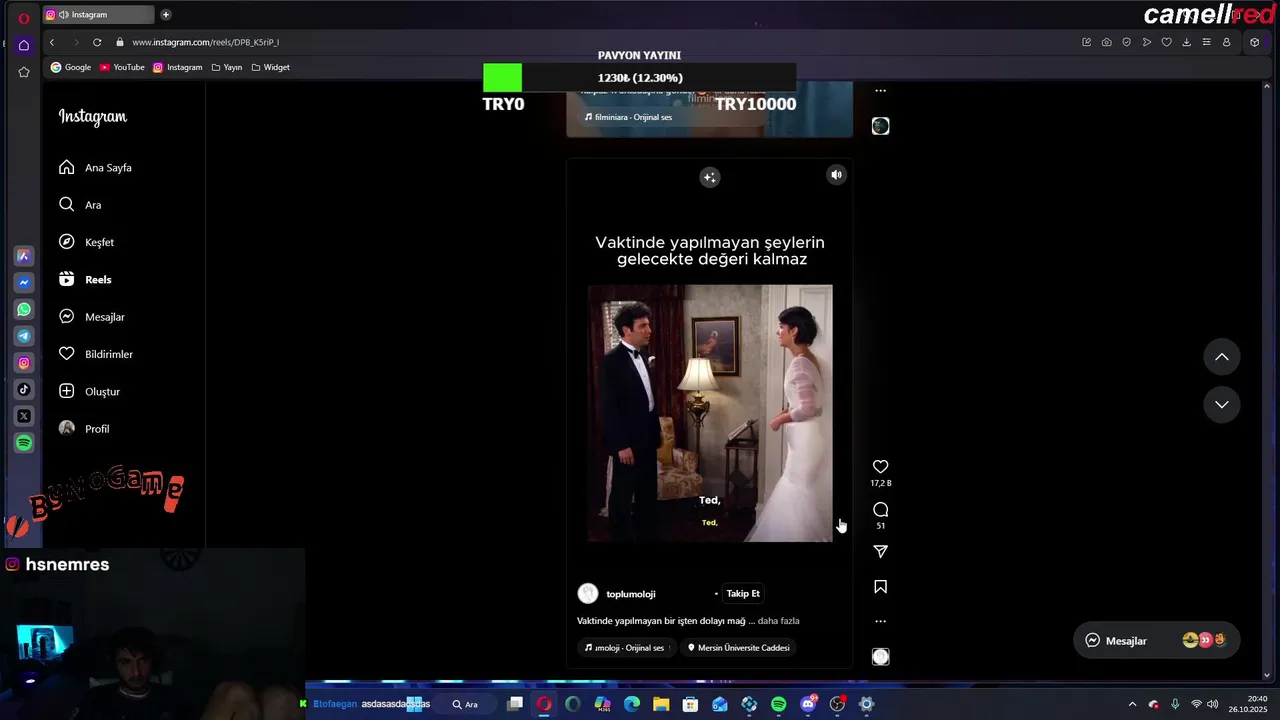Open the privacy shield toolbar icon
1280x720 pixels.
[1126, 42]
